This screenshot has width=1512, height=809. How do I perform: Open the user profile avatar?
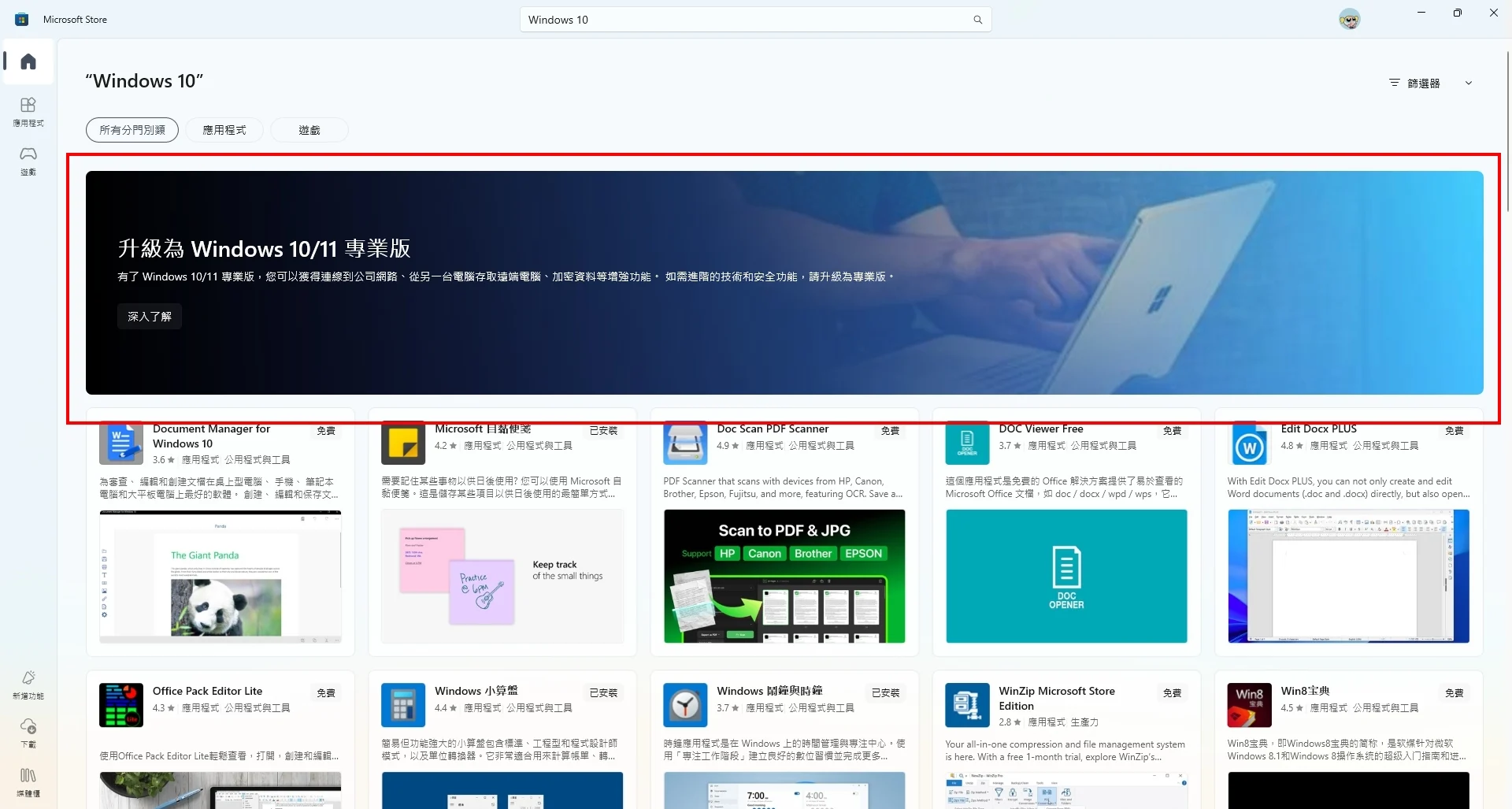(x=1349, y=20)
